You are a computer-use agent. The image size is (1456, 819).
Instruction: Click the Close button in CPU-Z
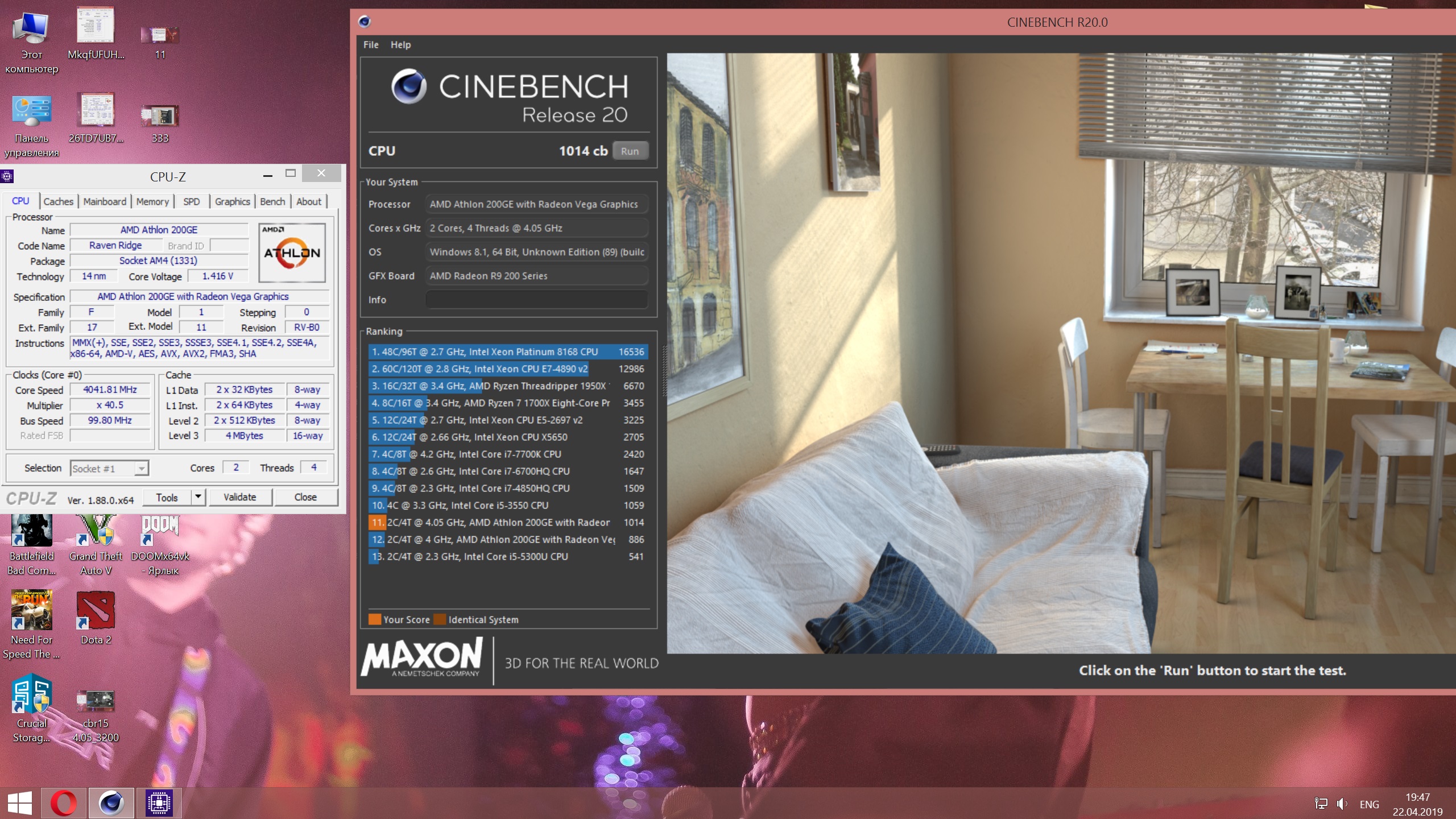tap(305, 497)
